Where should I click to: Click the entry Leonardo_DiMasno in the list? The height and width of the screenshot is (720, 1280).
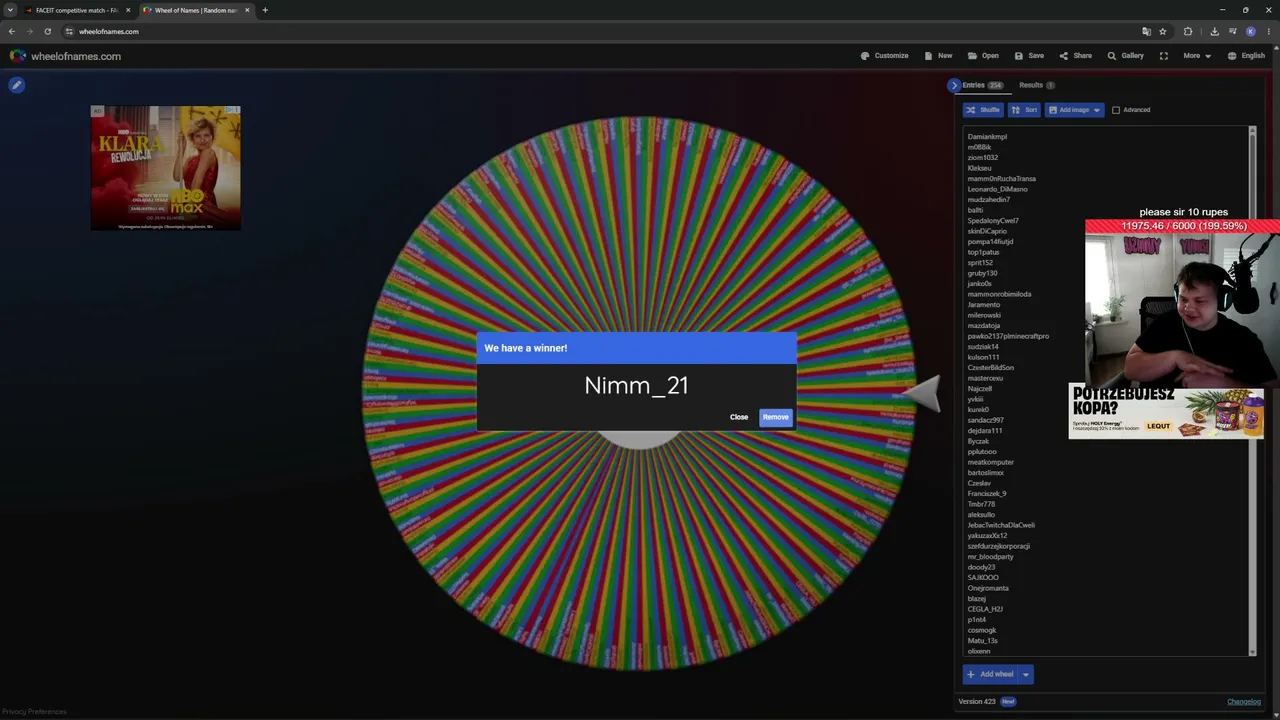(997, 189)
